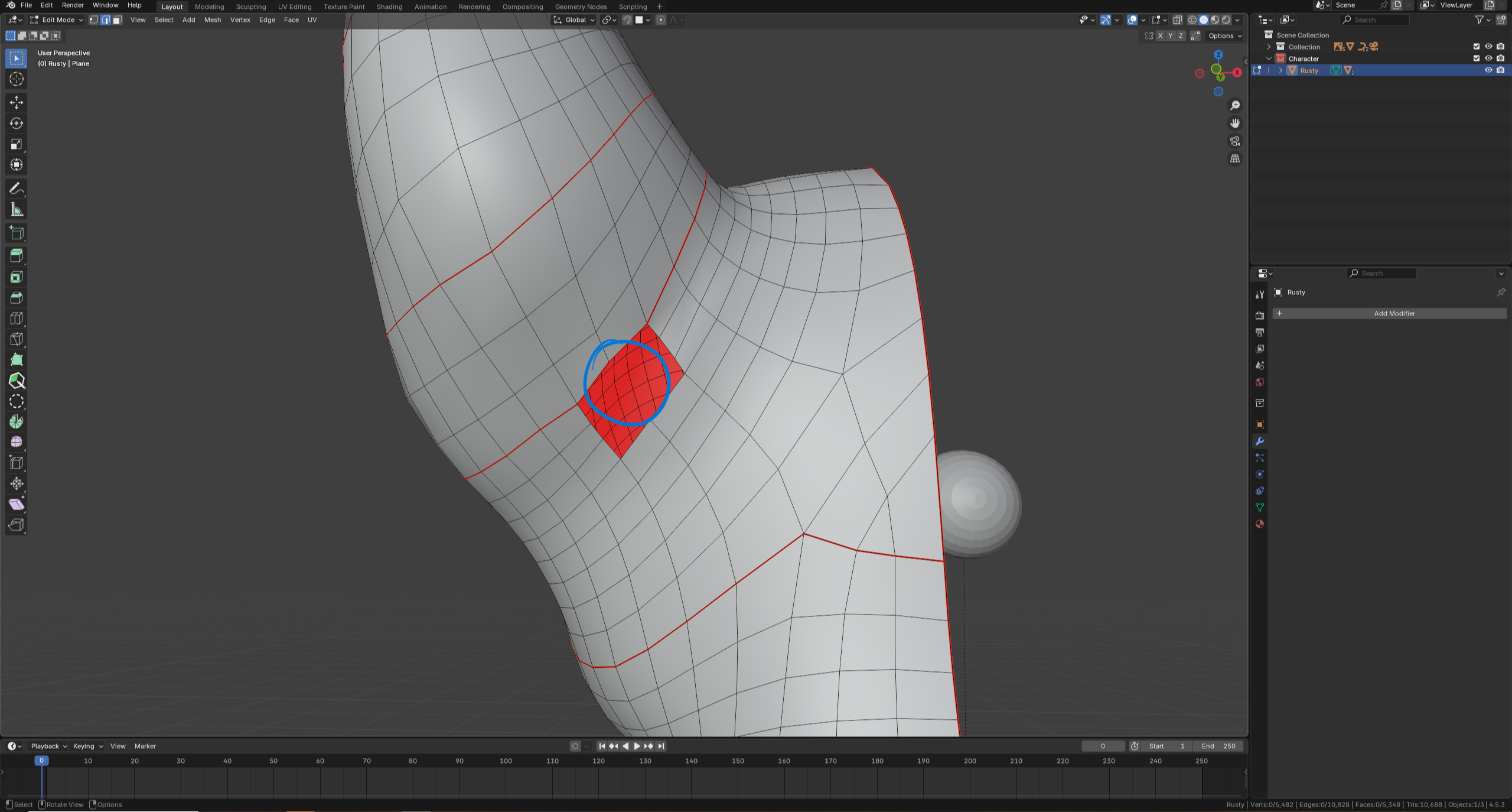Choose the Extrude Region tool
Screen dimensions: 1512x812
[17, 256]
